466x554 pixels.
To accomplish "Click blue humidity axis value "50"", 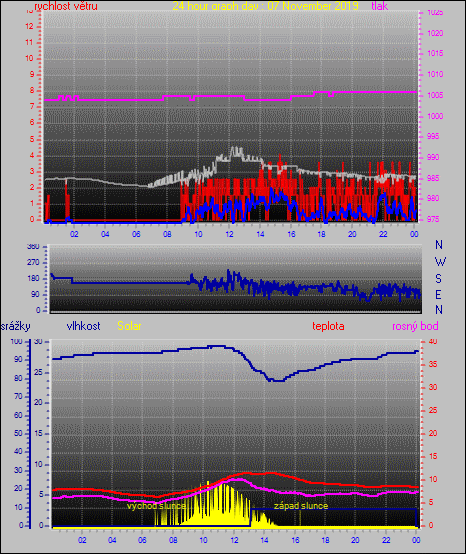I will 18,434.
